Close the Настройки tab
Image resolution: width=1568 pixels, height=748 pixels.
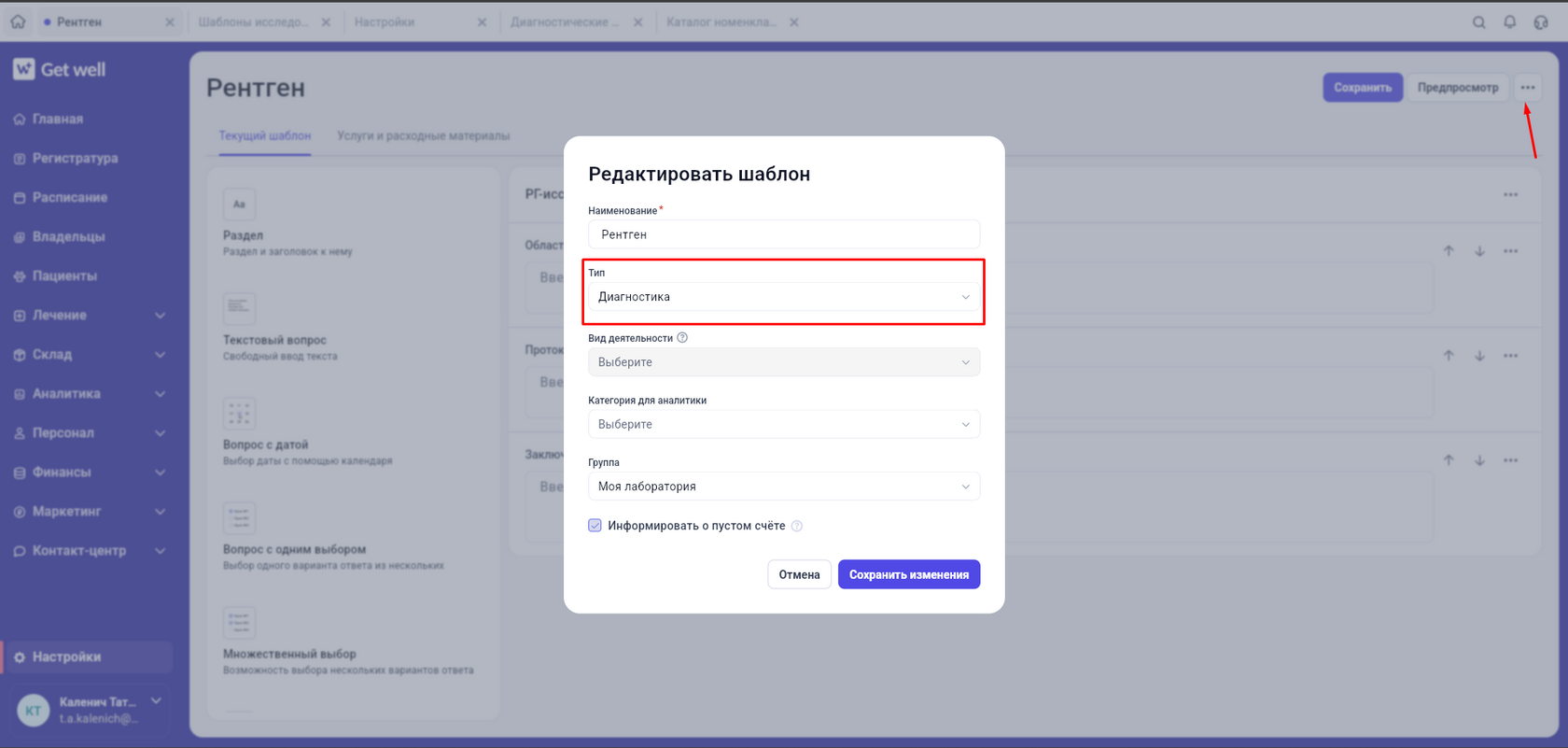coord(482,22)
